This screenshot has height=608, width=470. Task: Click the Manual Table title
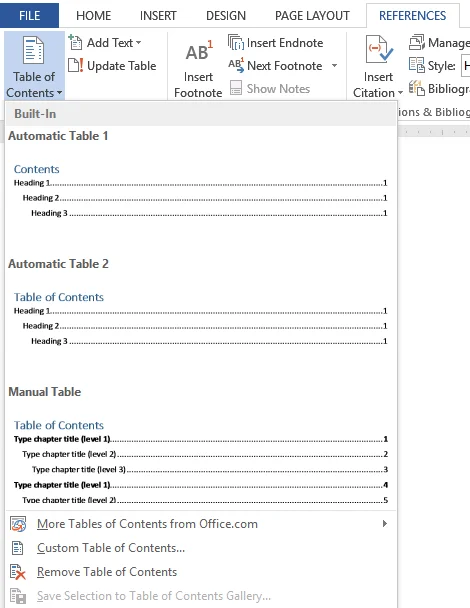pyautogui.click(x=45, y=392)
